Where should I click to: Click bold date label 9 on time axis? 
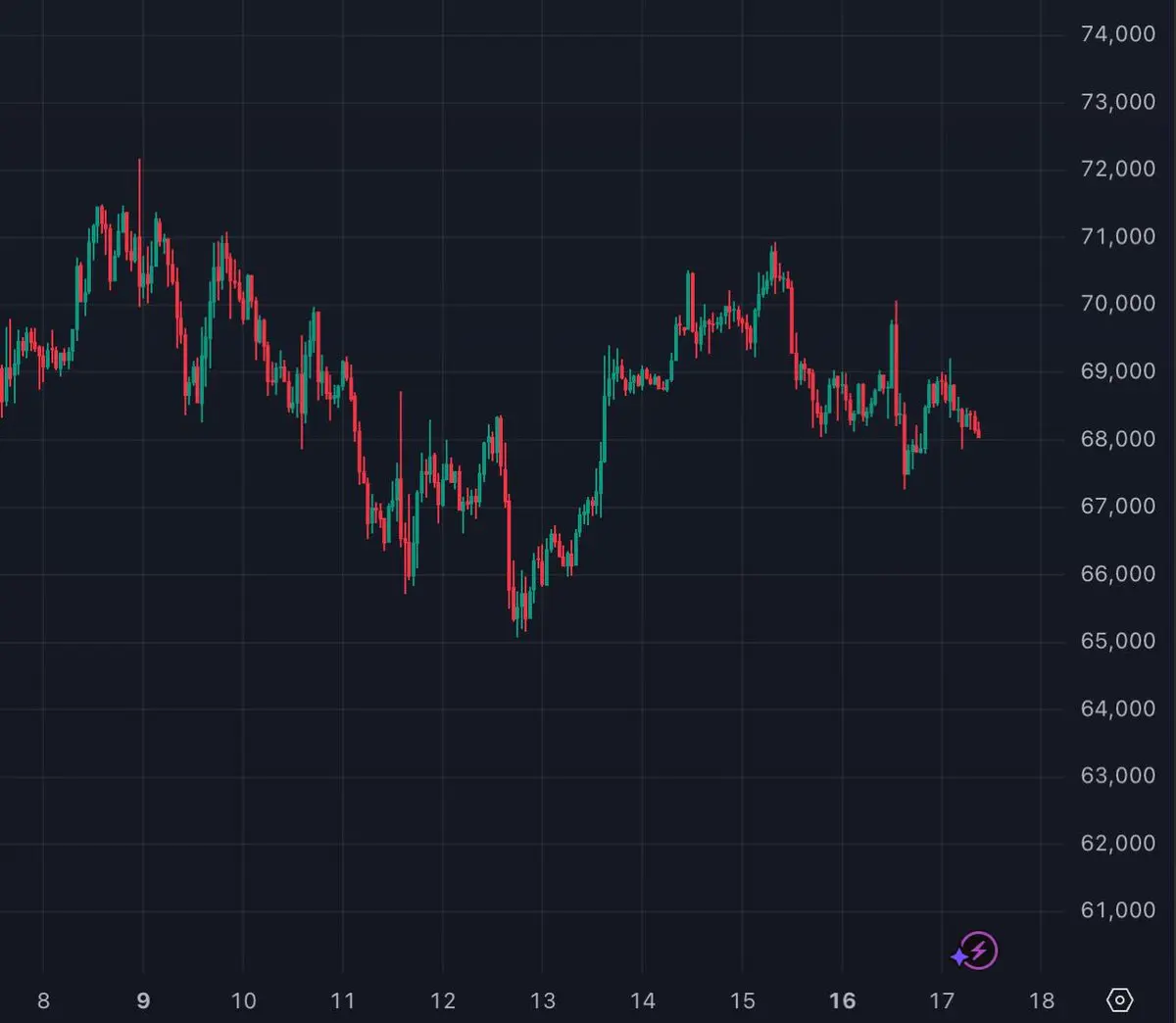click(143, 1000)
